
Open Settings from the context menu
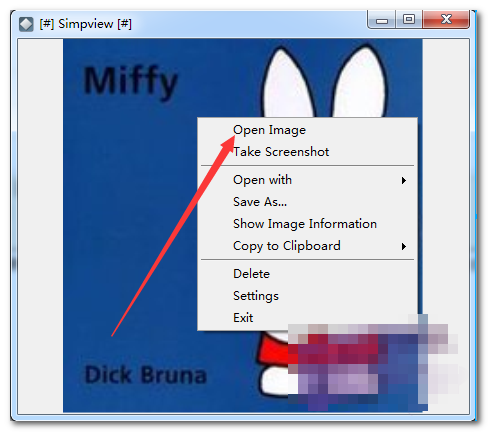(x=307, y=296)
